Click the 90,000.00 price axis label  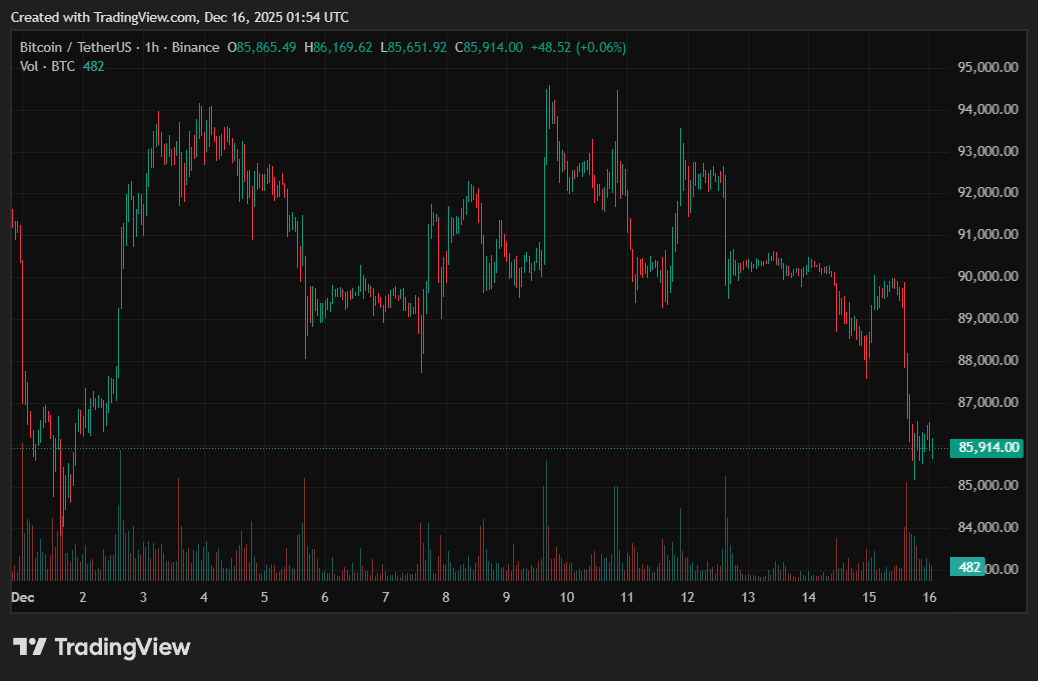click(988, 277)
